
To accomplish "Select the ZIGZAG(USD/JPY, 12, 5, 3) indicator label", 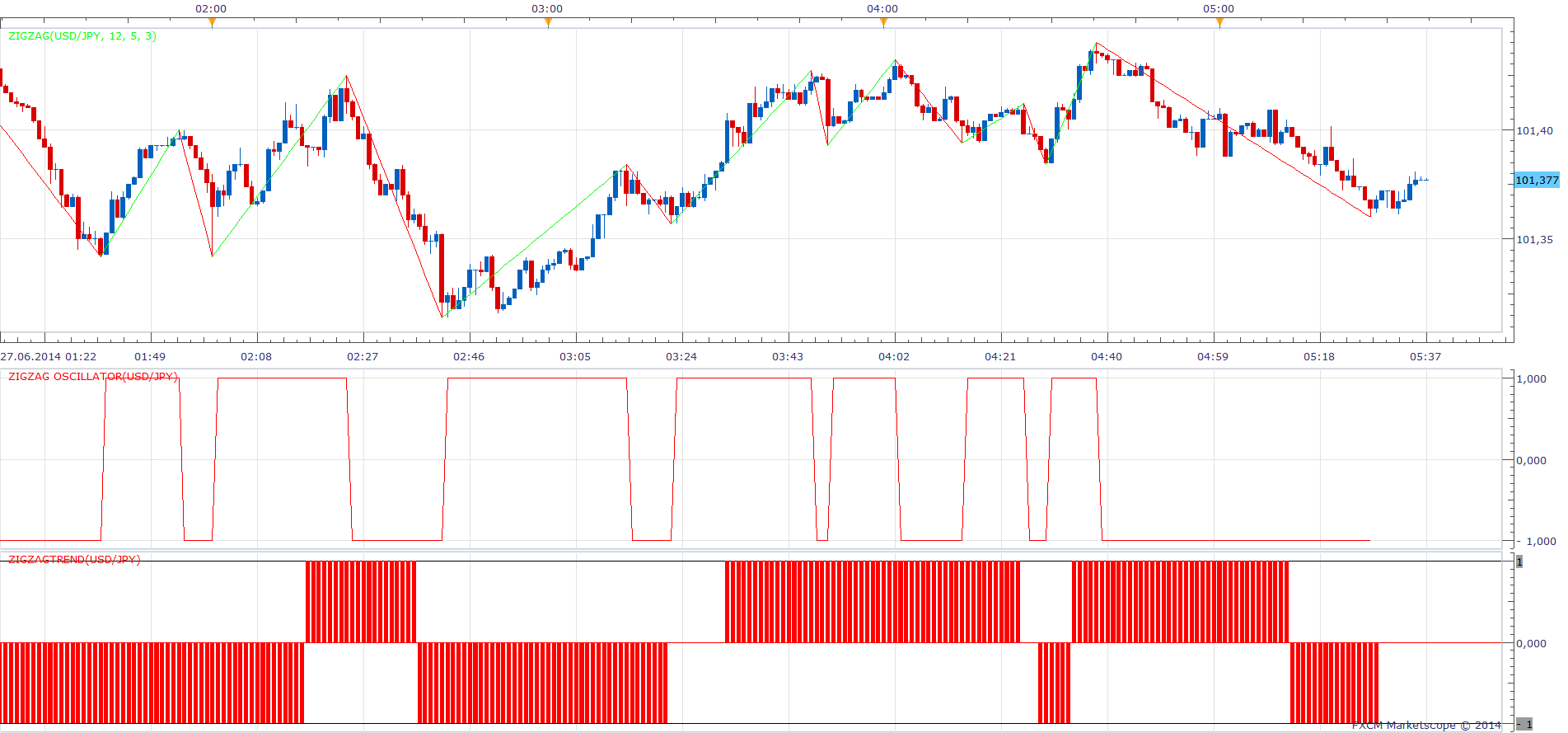I will click(82, 36).
